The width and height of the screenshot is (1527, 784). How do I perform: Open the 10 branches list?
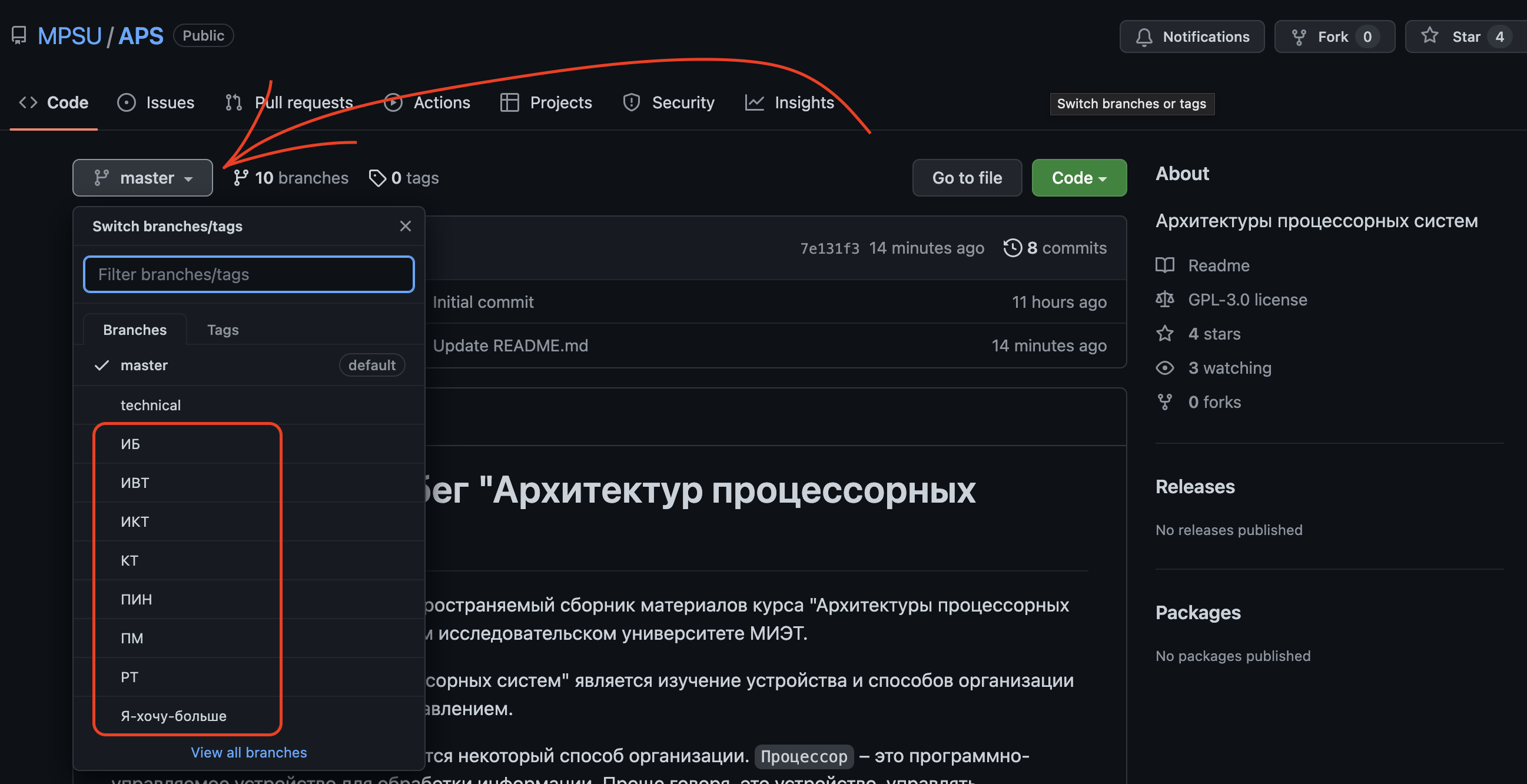point(290,178)
